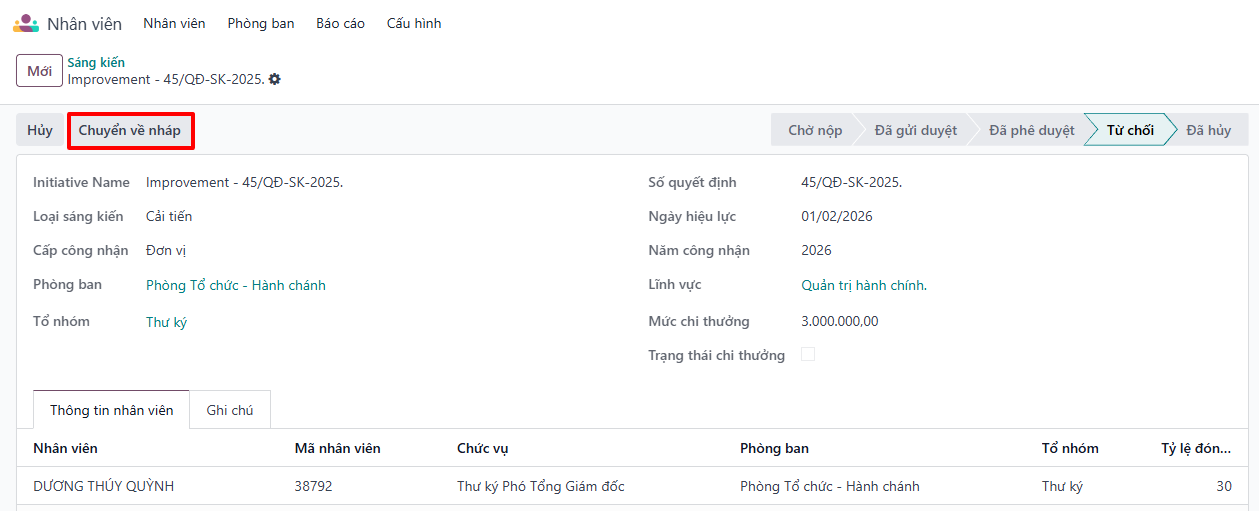This screenshot has width=1259, height=511.
Task: Click the Năm công nhận value 2026
Action: 816,250
